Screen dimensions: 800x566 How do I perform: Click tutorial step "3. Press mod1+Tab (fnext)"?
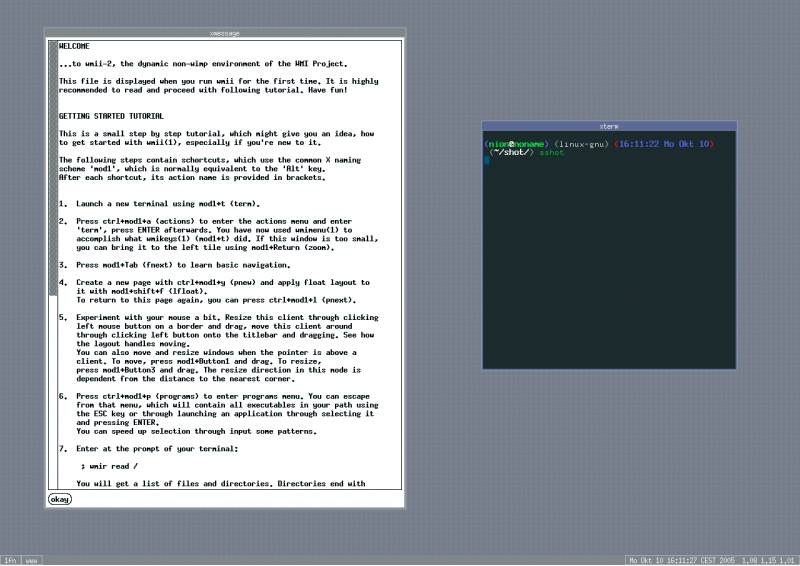[174, 265]
